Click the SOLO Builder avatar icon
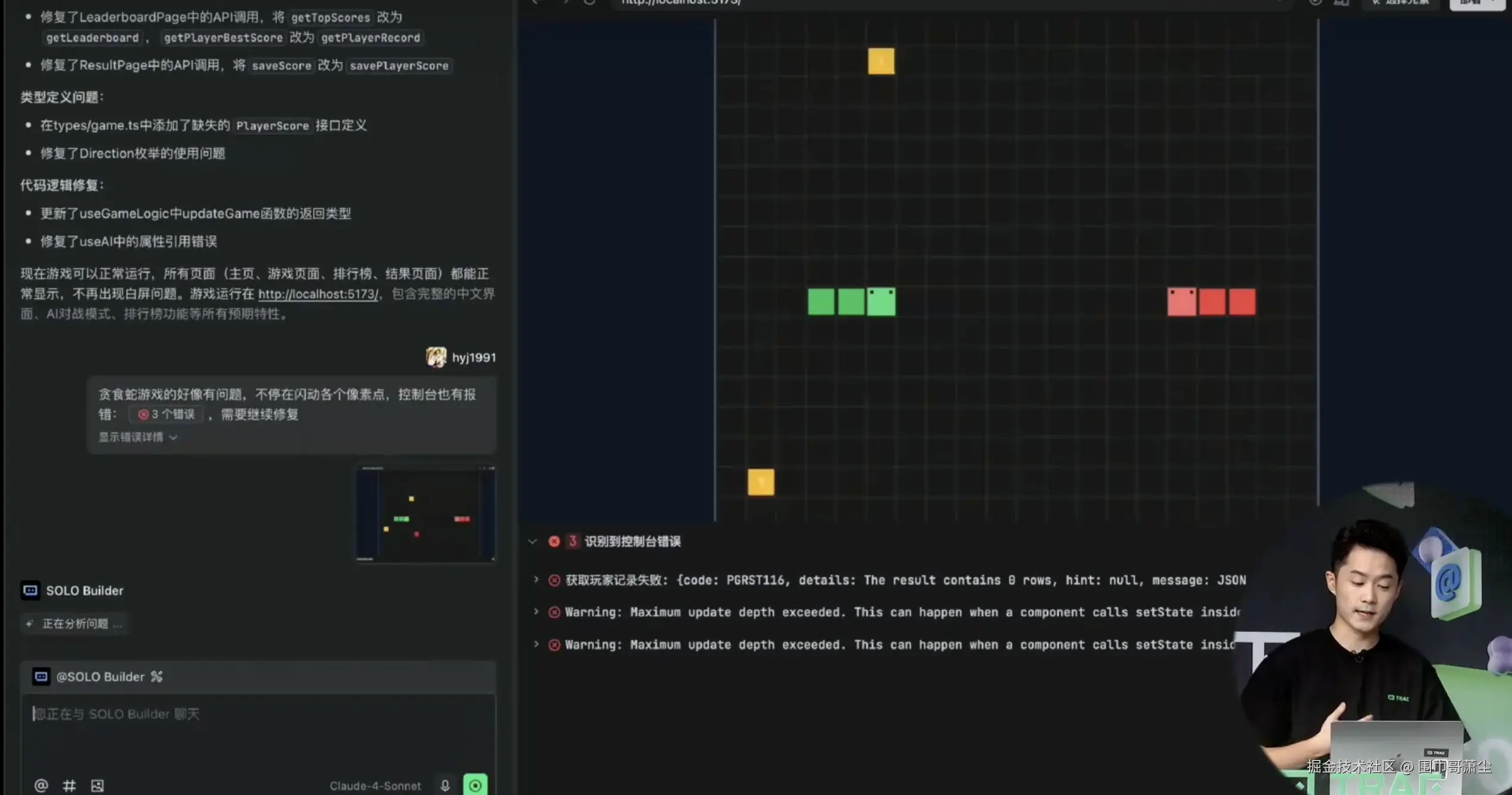The image size is (1512, 795). (30, 590)
